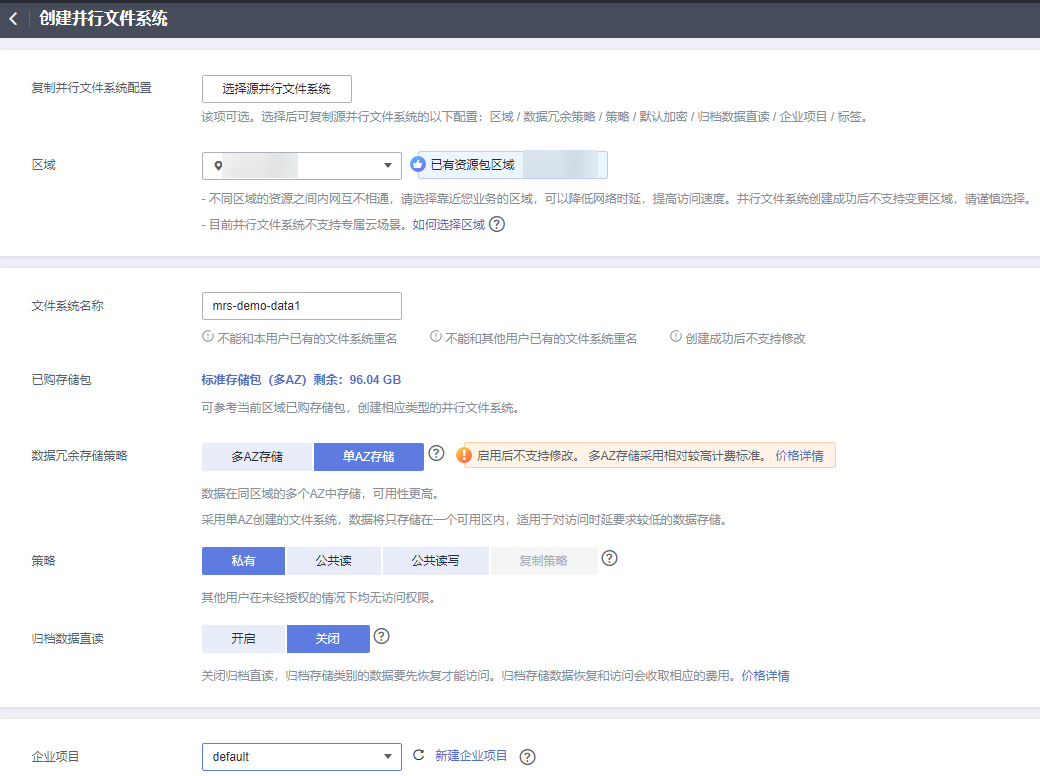Viewport: 1040px width, 776px height.
Task: Click the 选择源并行文件系统 button
Action: tap(277, 89)
